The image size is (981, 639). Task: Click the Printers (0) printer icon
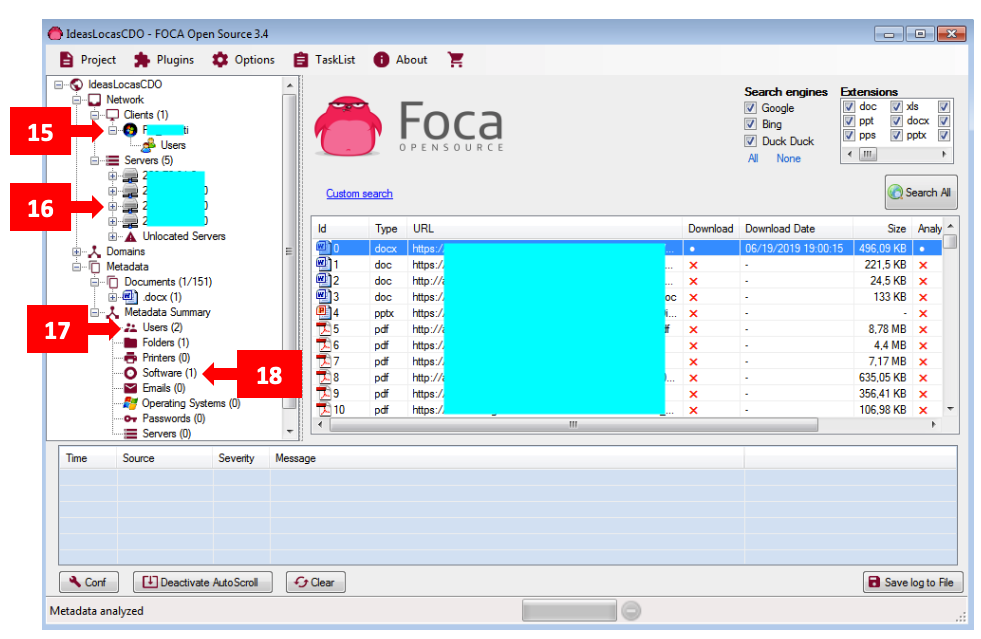point(130,358)
